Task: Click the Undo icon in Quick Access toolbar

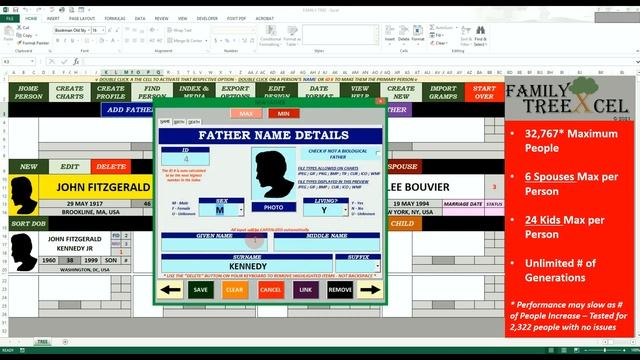Action: point(26,10)
